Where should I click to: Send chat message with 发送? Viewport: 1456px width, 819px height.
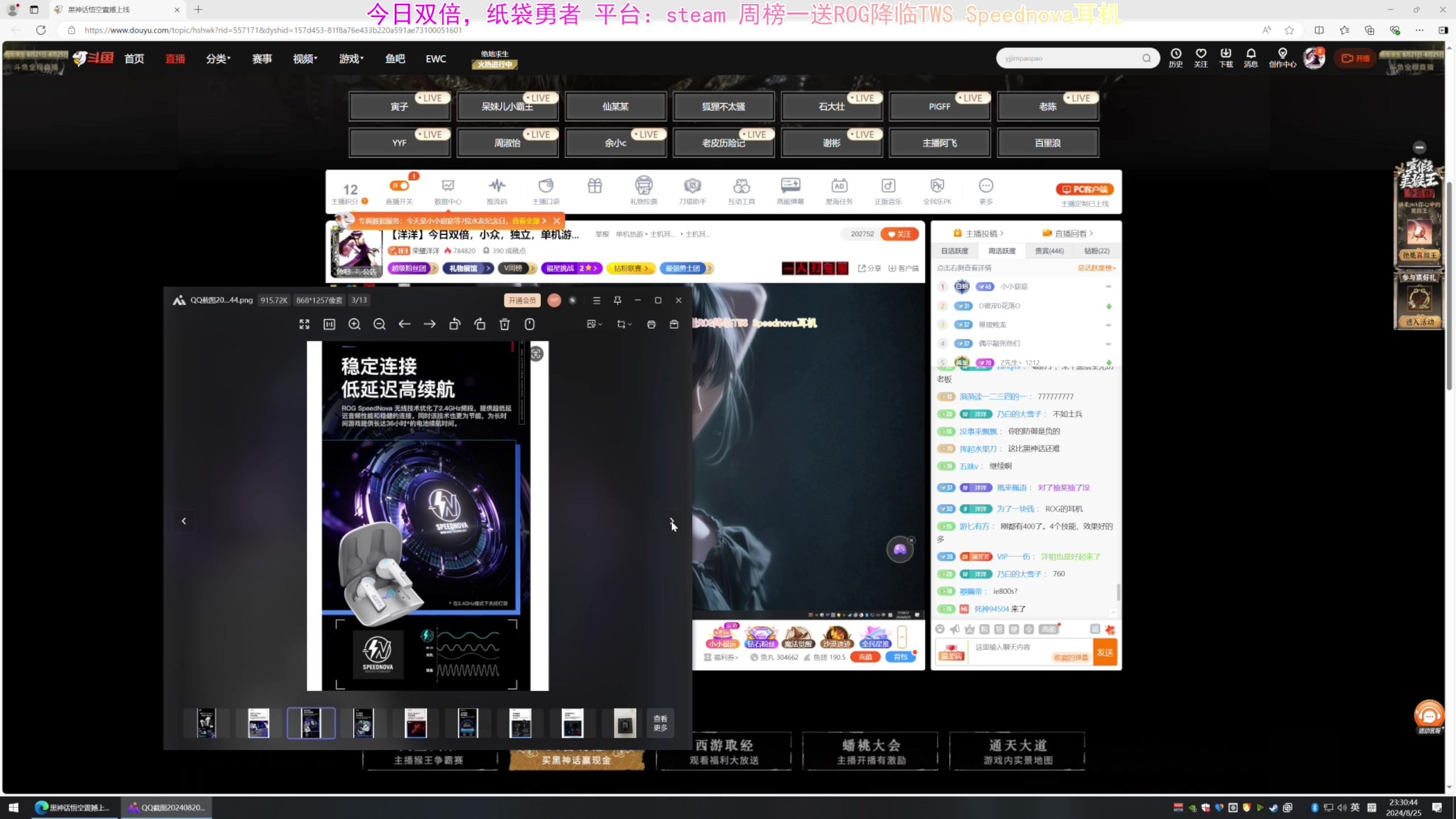pos(1105,652)
